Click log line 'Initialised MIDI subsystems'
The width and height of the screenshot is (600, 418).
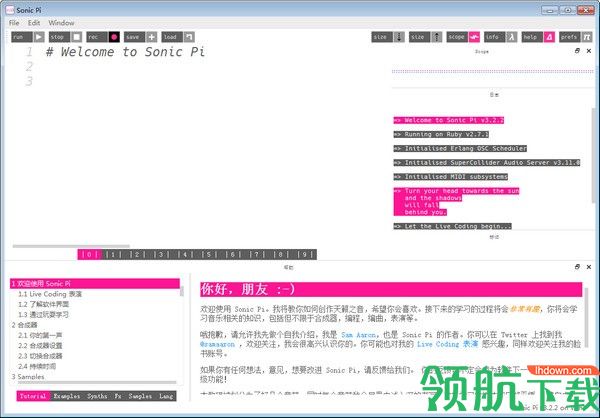click(450, 176)
